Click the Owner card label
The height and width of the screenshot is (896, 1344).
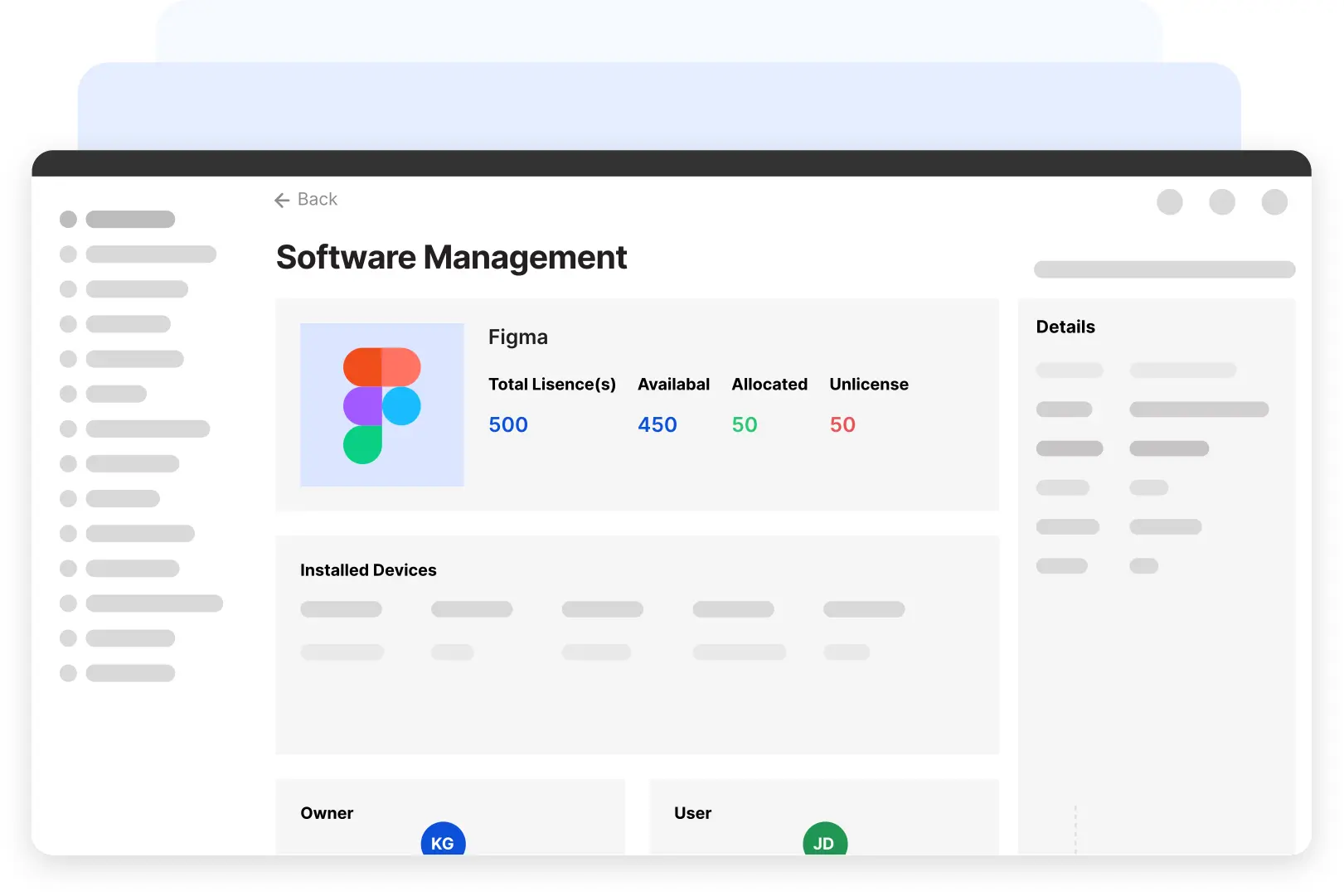tap(327, 813)
